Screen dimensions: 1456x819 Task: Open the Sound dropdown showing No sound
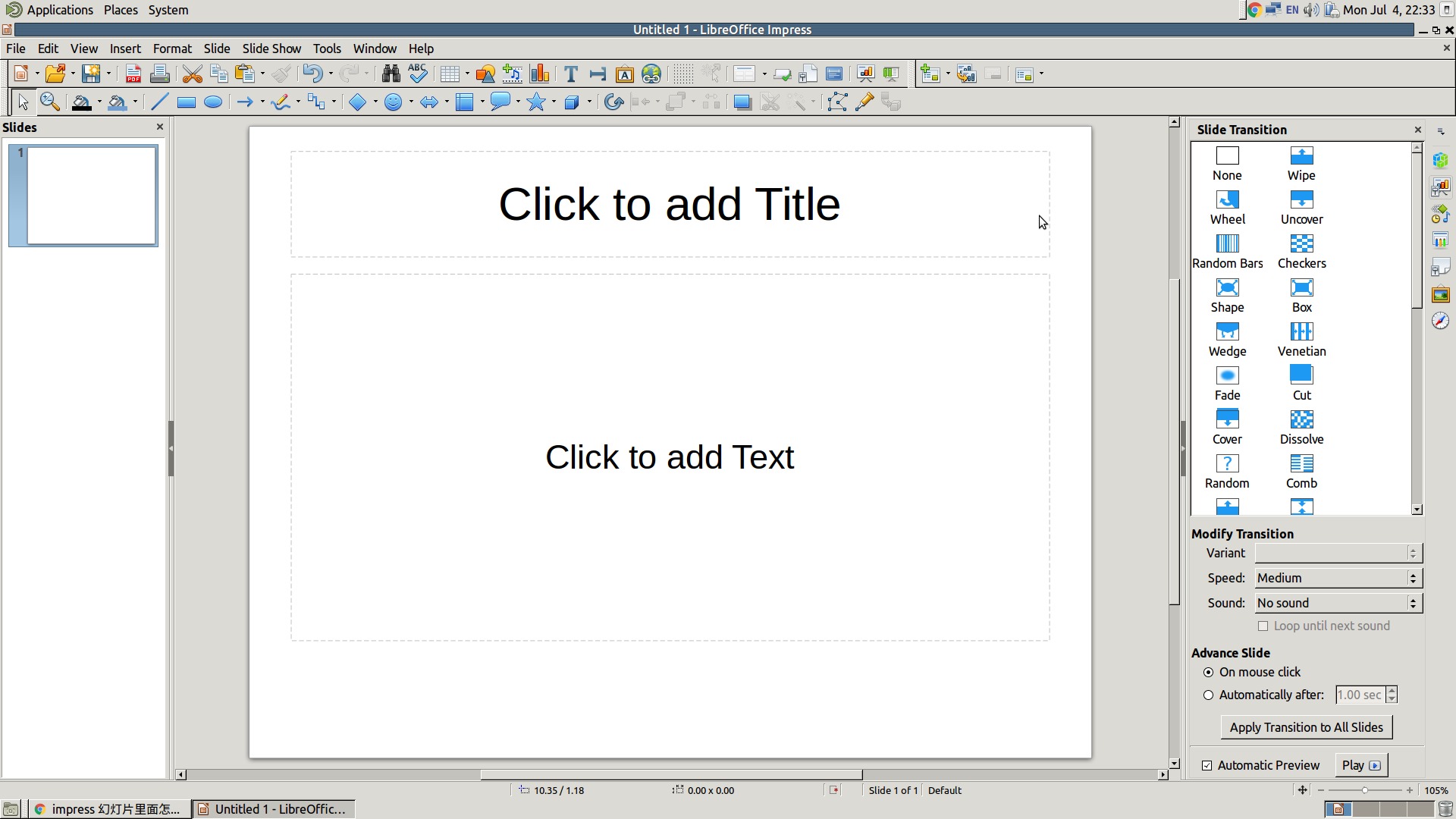tap(1338, 604)
